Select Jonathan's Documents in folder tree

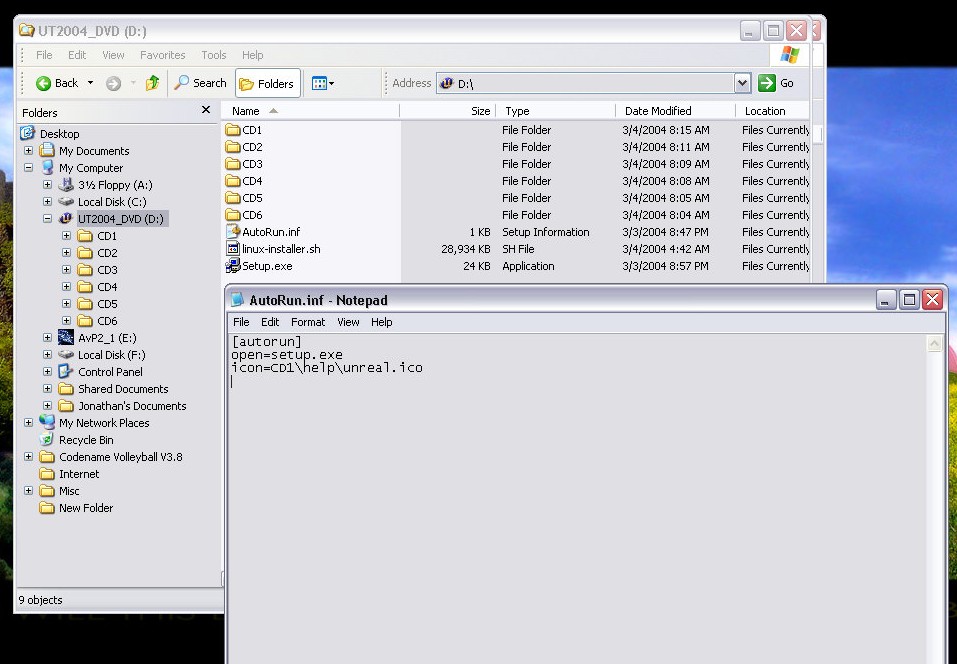coord(132,406)
